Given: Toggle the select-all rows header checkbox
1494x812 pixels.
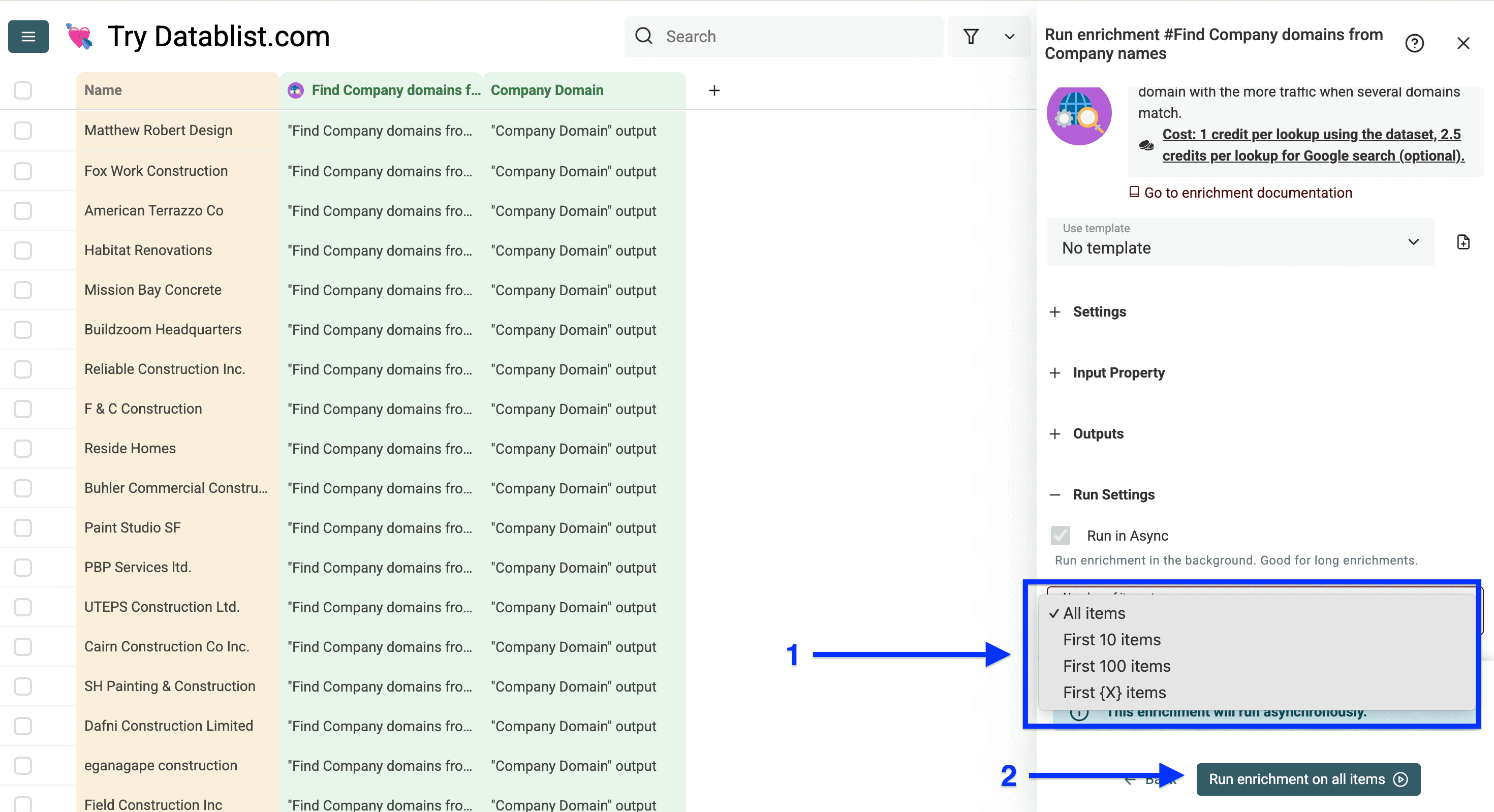Looking at the screenshot, I should point(23,90).
